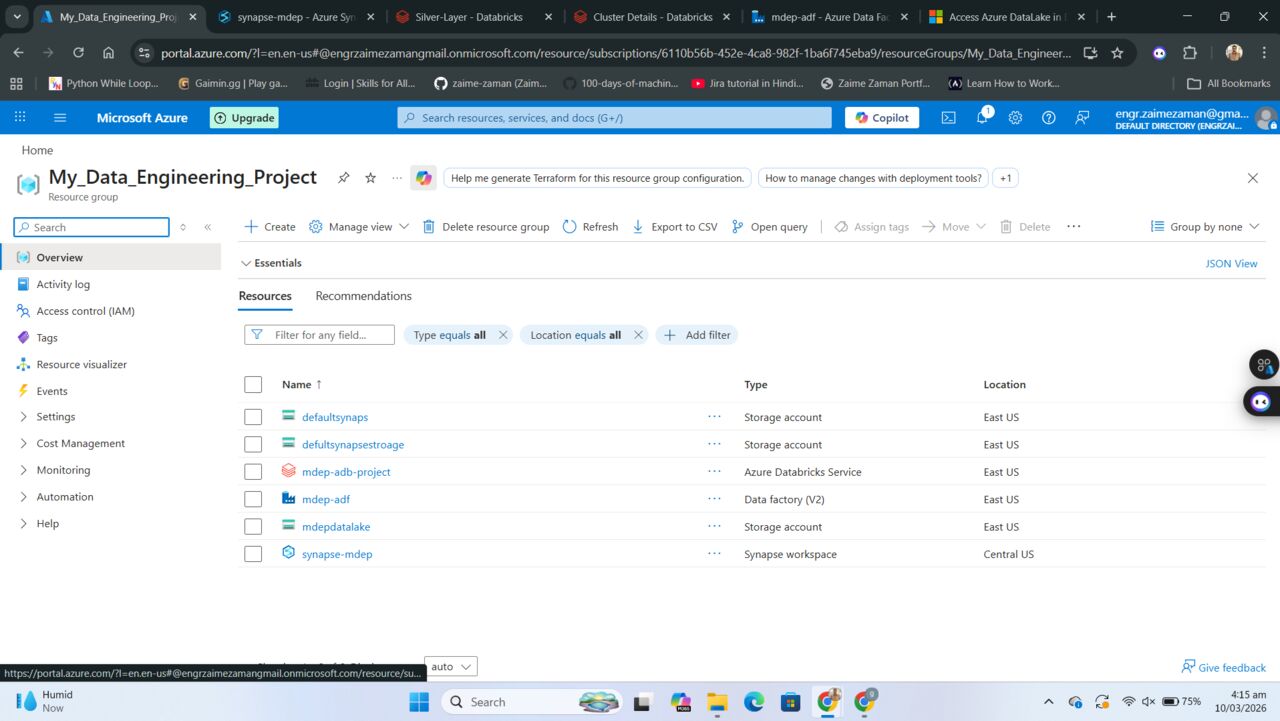Check the defaultsynaps row checkbox
Viewport: 1280px width, 721px height.
tap(253, 417)
